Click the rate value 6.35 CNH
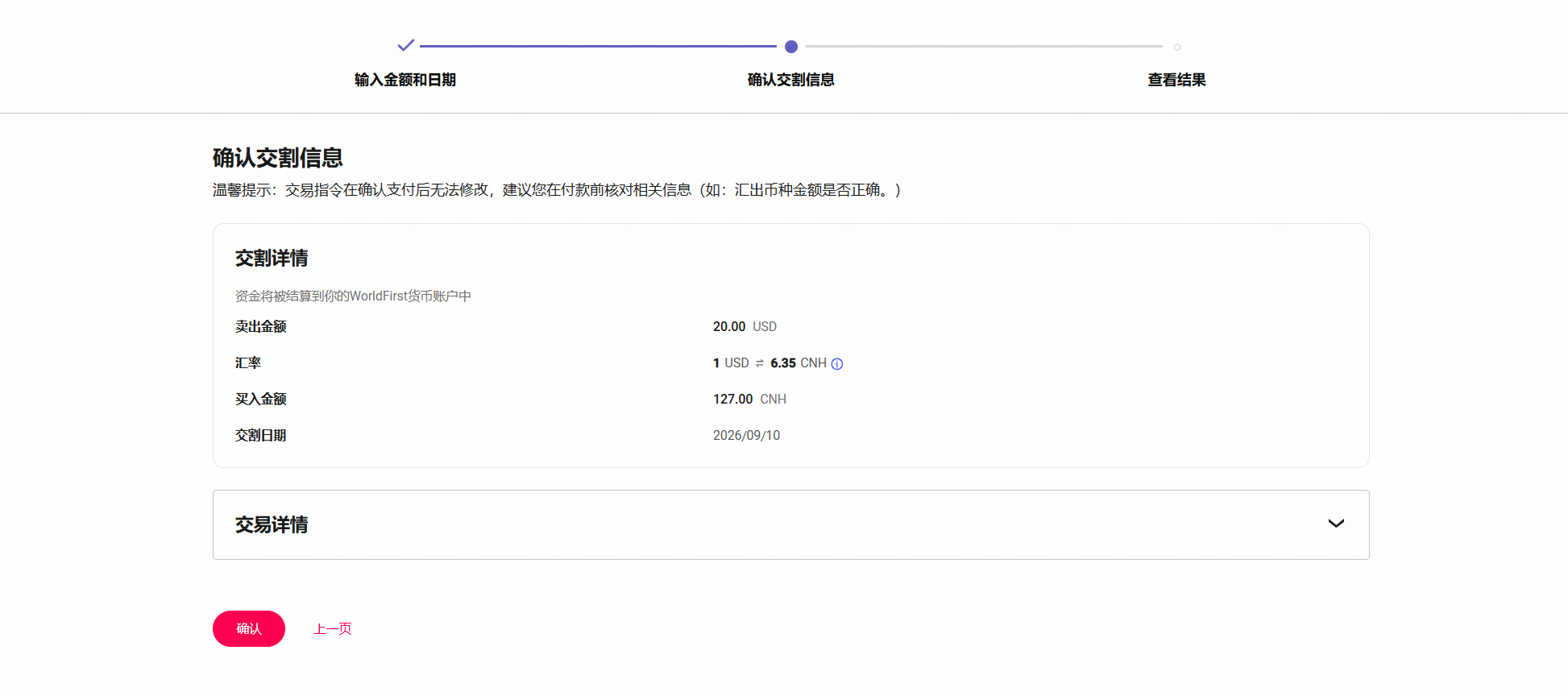Viewport: 1568px width, 696px height. click(799, 363)
